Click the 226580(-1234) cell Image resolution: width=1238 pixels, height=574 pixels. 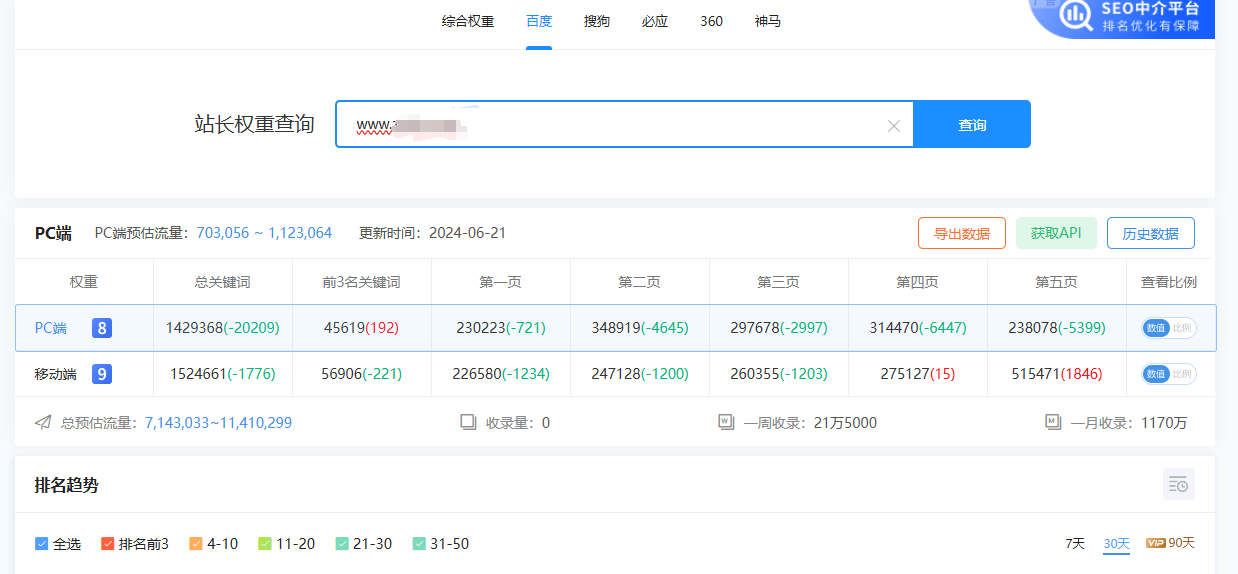500,374
